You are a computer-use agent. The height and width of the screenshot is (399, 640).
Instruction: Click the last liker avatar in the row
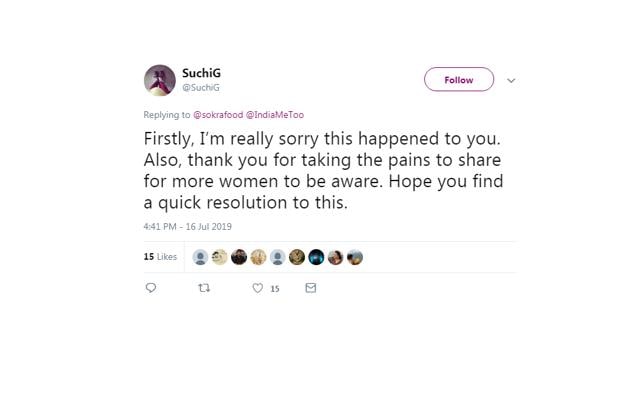[x=355, y=257]
